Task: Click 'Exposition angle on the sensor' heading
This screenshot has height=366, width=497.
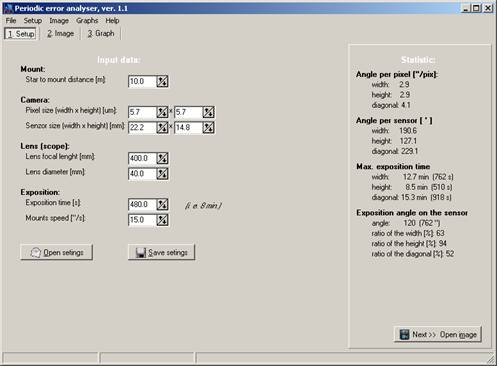Action: tap(412, 213)
